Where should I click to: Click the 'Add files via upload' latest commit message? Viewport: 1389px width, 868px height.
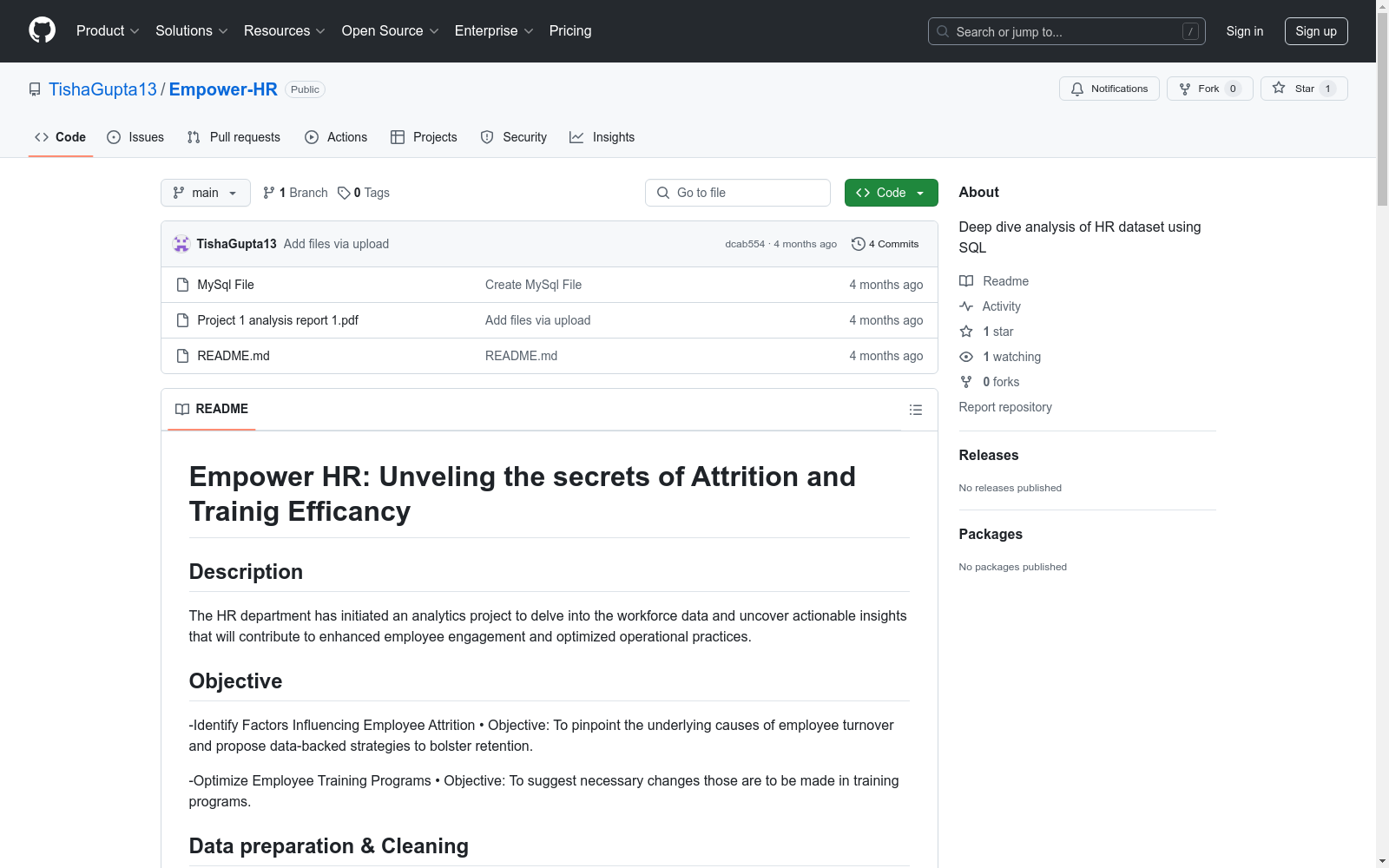(x=336, y=244)
